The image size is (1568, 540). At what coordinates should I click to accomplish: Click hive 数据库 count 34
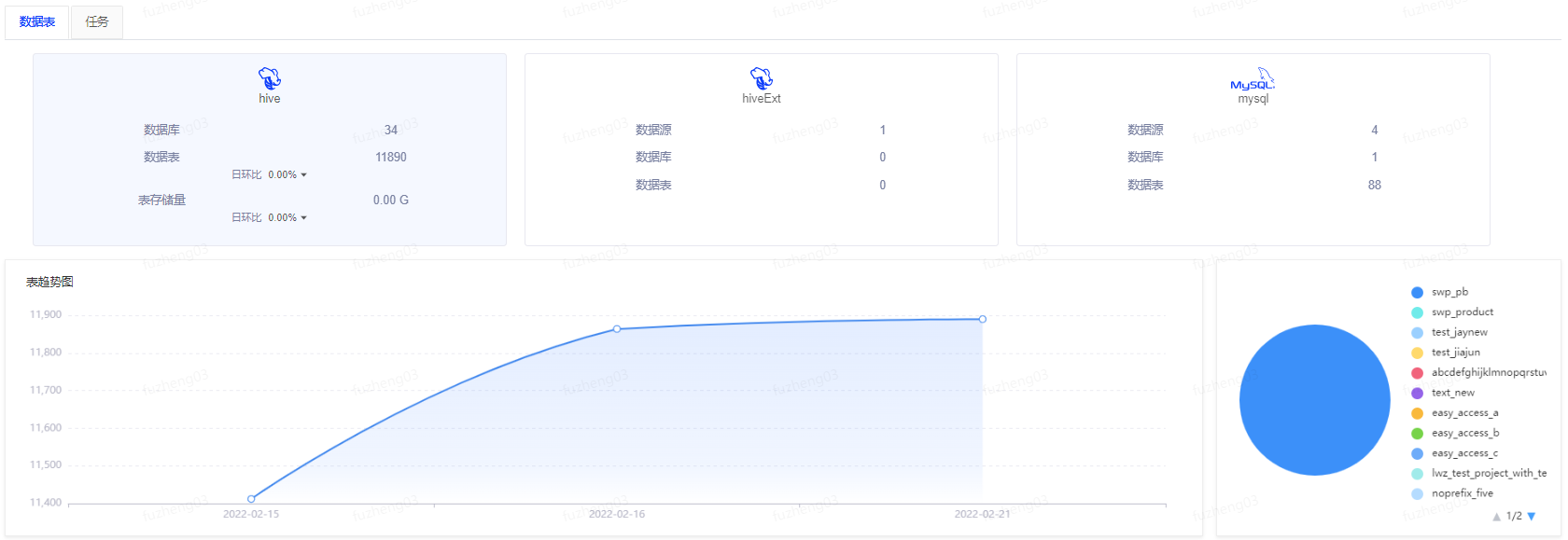[x=391, y=130]
